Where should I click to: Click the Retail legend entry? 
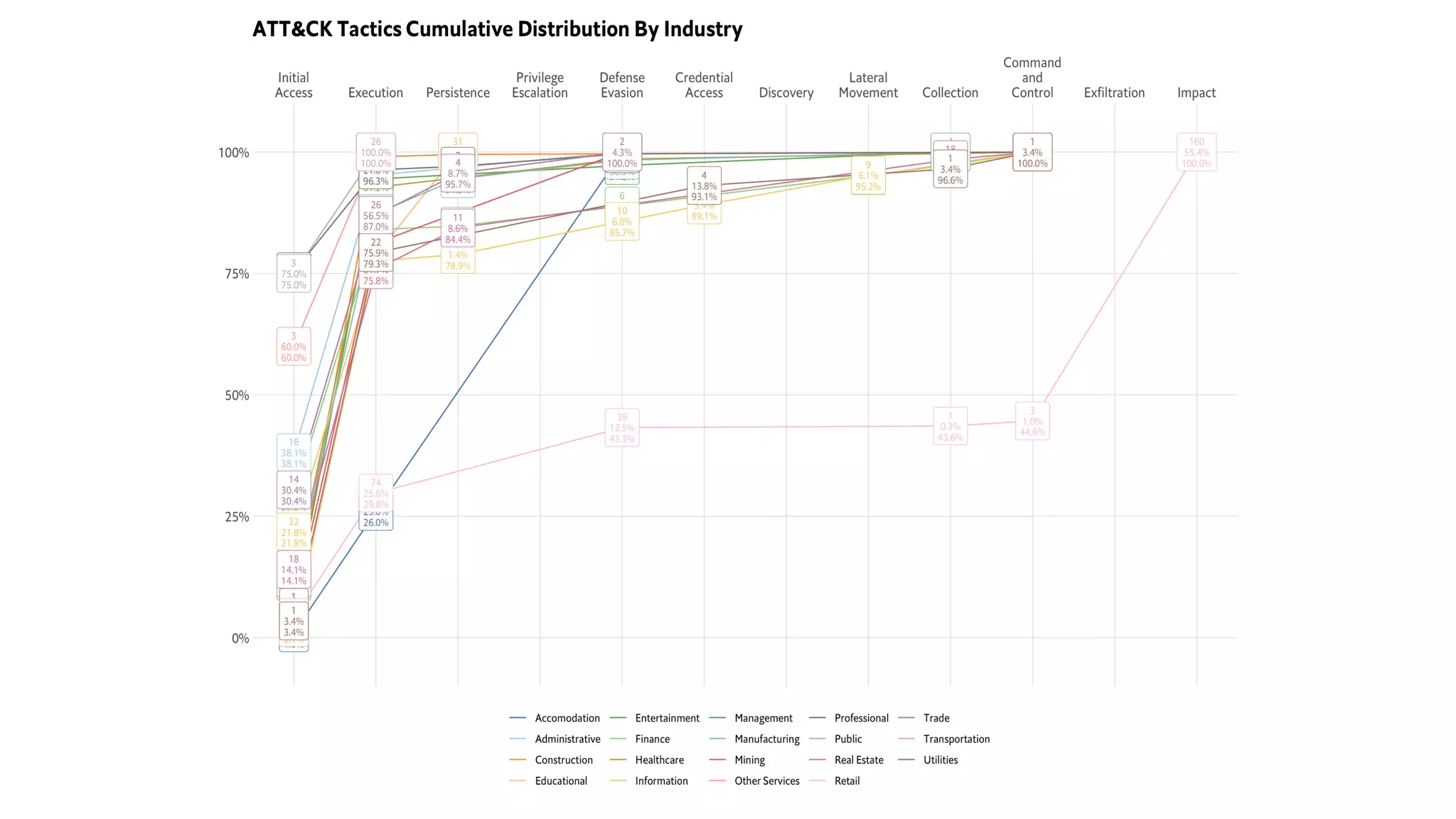point(847,781)
